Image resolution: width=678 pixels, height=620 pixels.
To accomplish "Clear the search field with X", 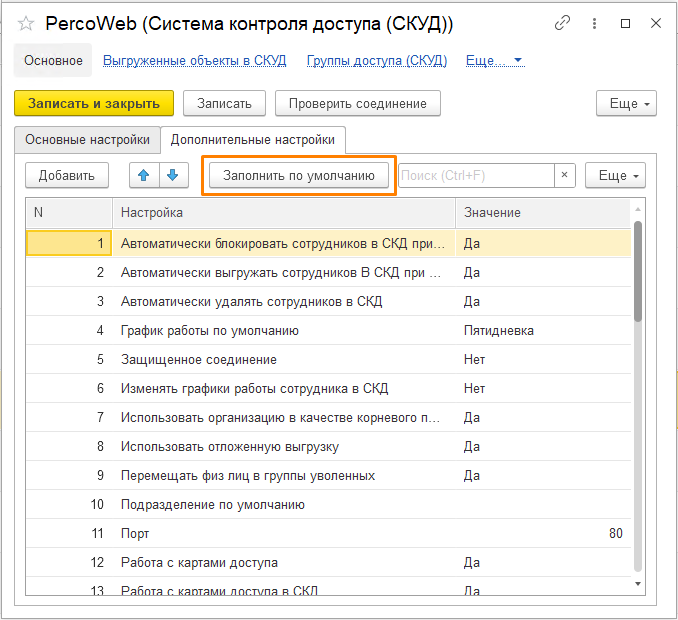I will click(565, 175).
